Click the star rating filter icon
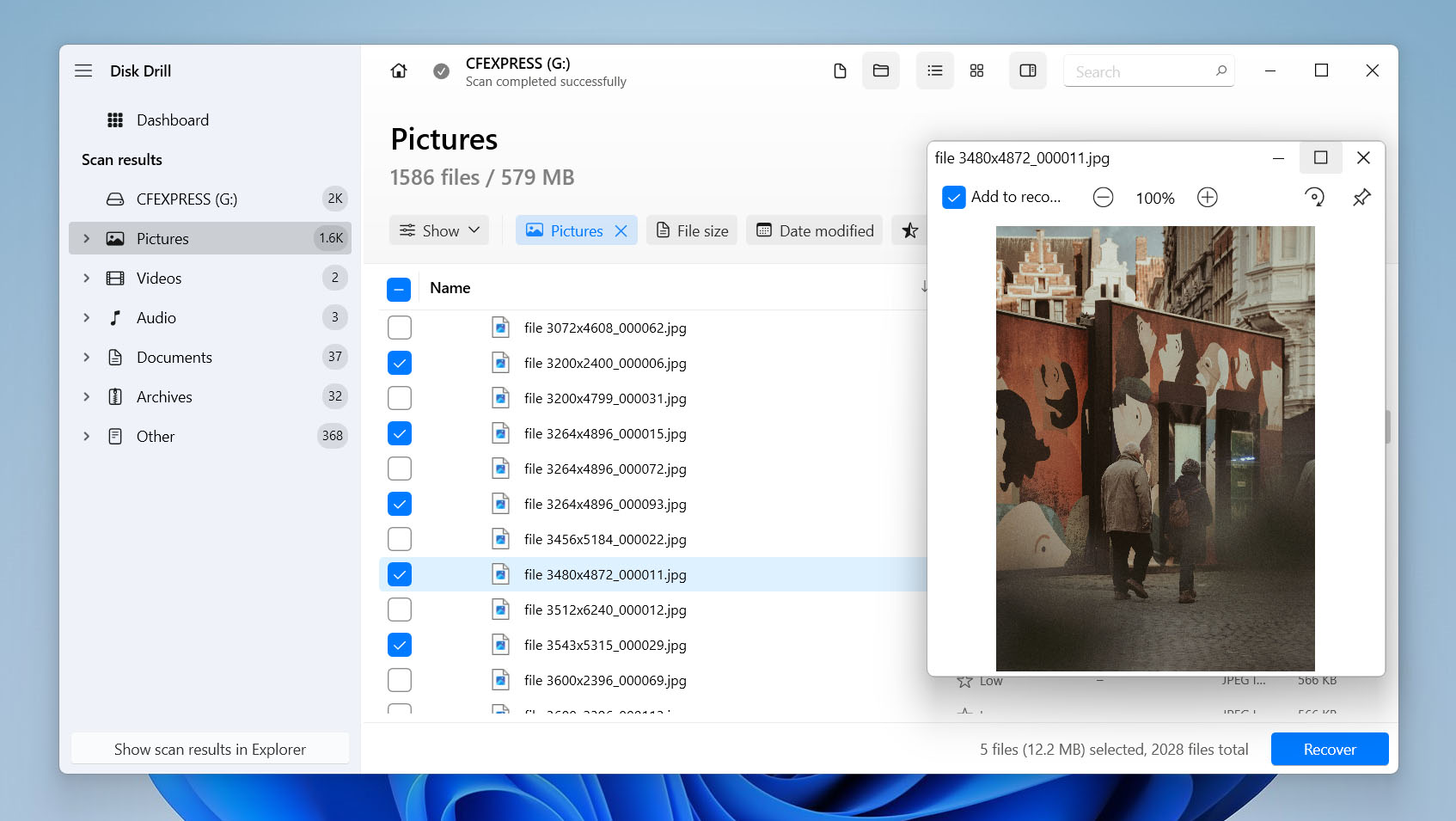Screen dimensions: 1456x821 pyautogui.click(x=910, y=230)
